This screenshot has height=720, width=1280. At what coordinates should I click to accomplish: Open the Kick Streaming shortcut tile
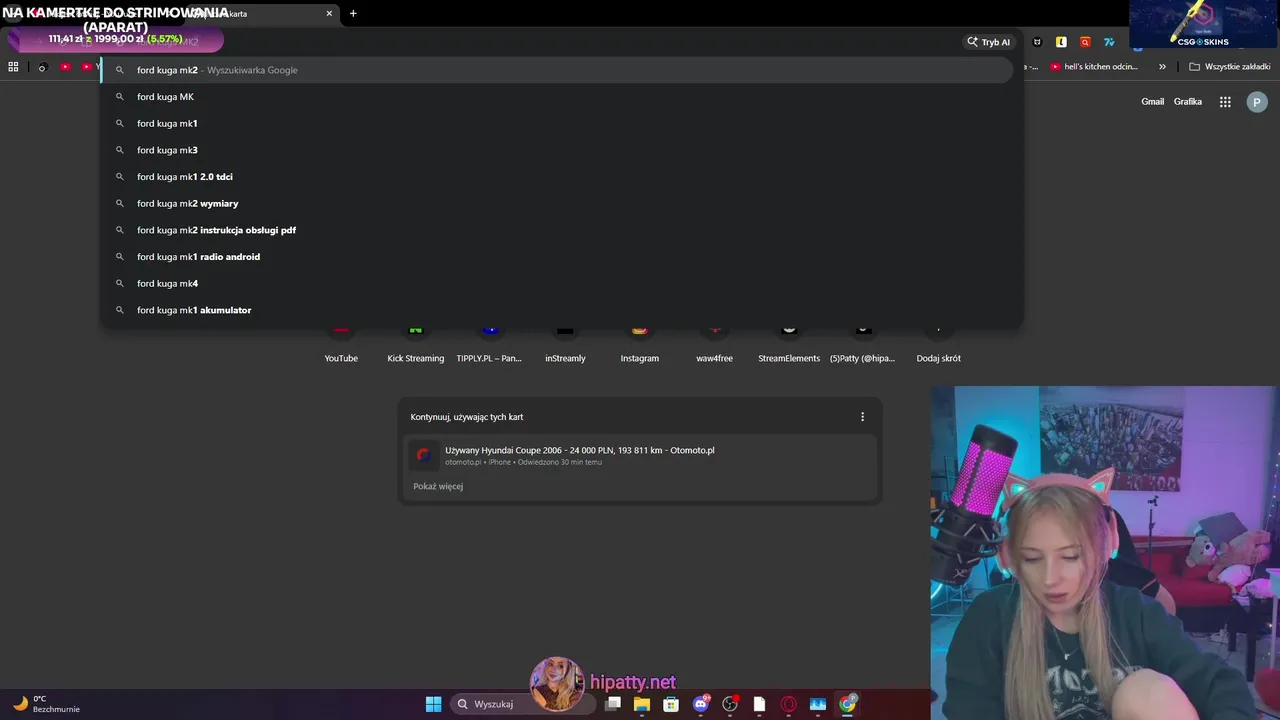coord(415,345)
